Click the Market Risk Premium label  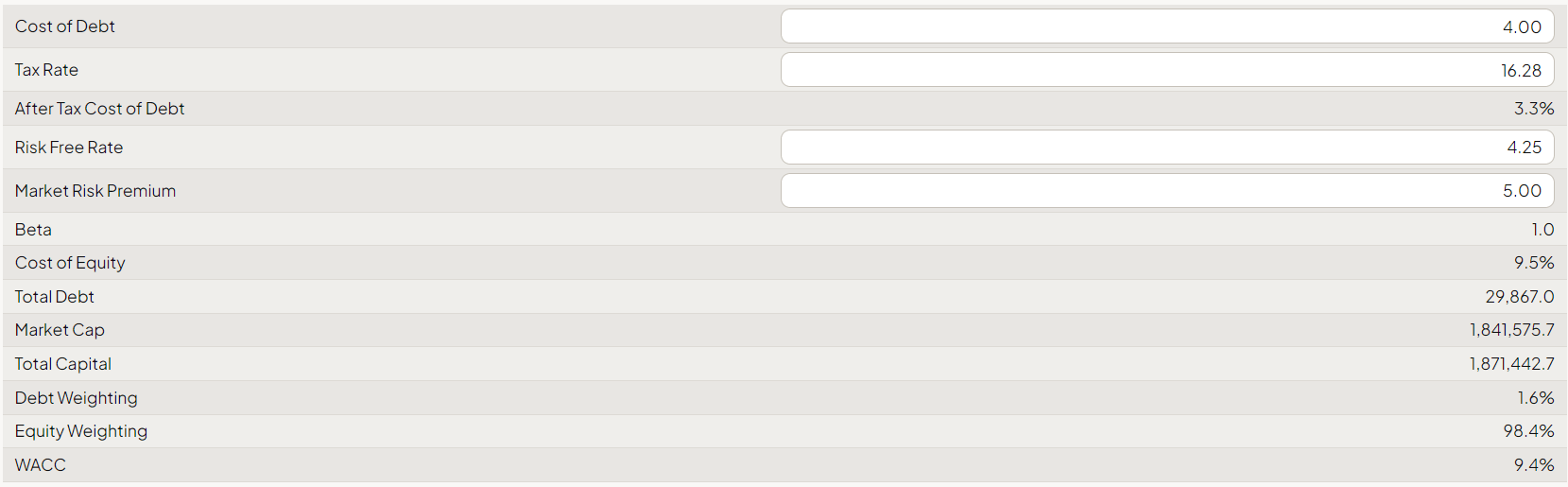coord(95,191)
